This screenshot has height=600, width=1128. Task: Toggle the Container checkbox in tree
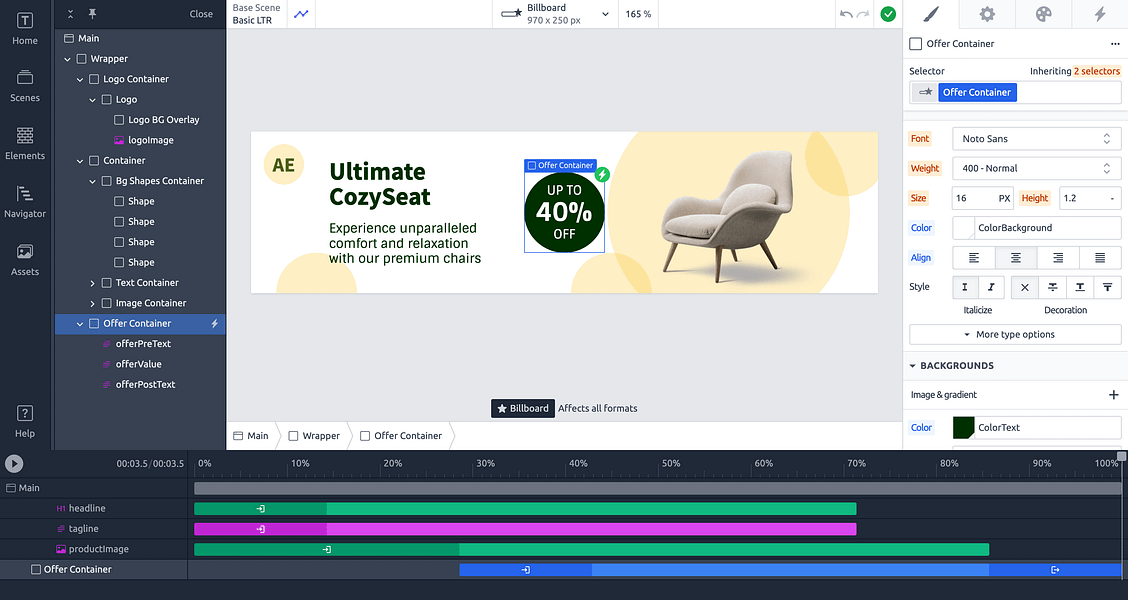[x=94, y=160]
